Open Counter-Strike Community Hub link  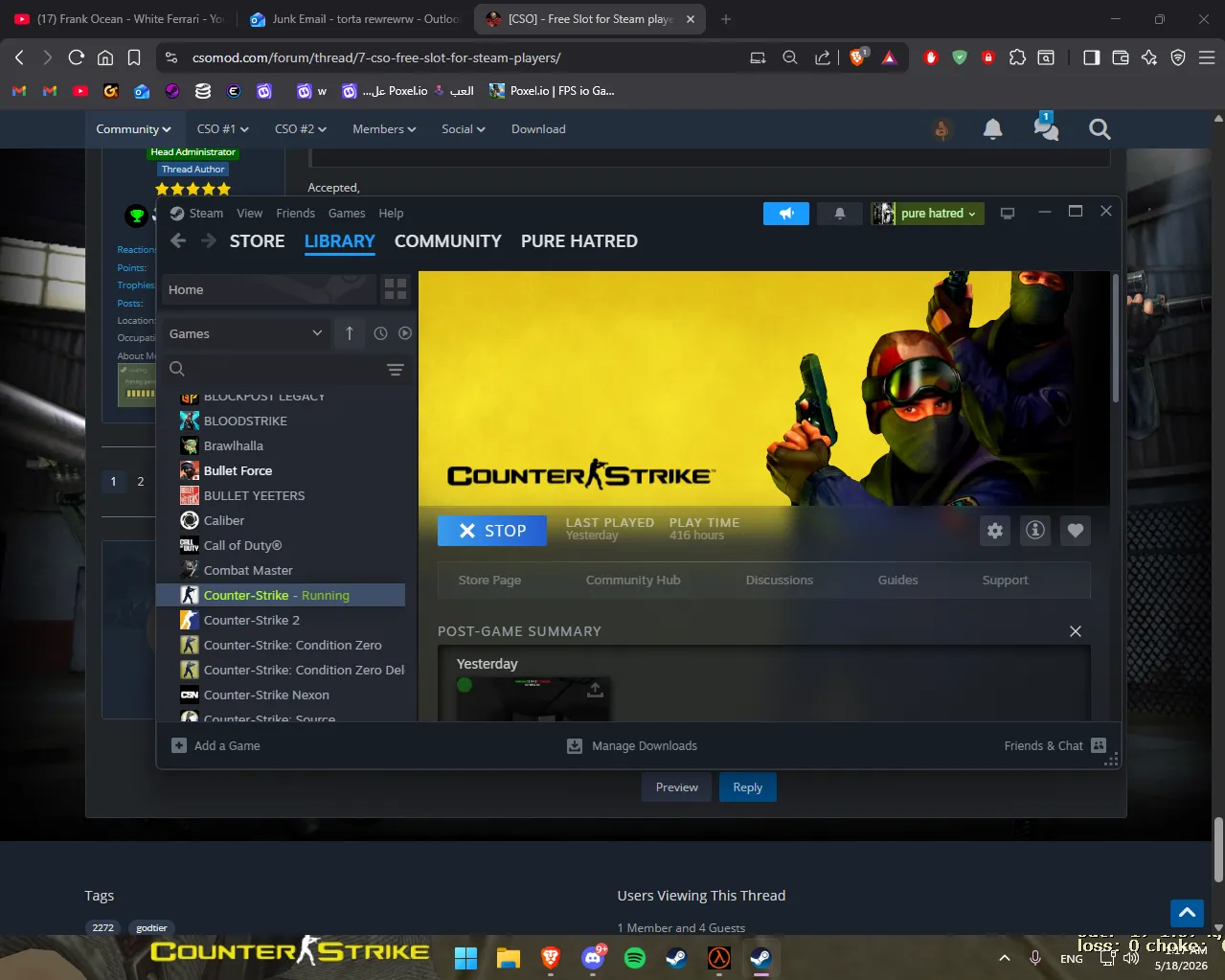[x=633, y=581]
